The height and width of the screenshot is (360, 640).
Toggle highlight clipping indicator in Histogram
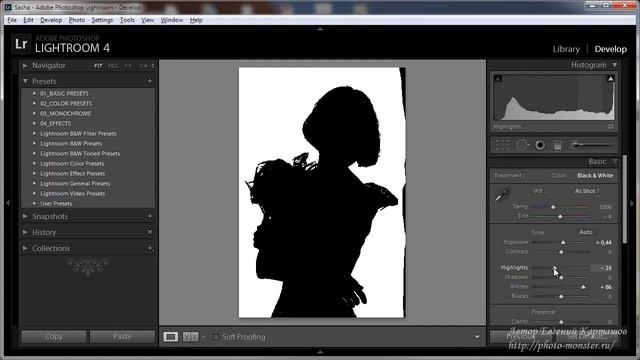click(610, 78)
